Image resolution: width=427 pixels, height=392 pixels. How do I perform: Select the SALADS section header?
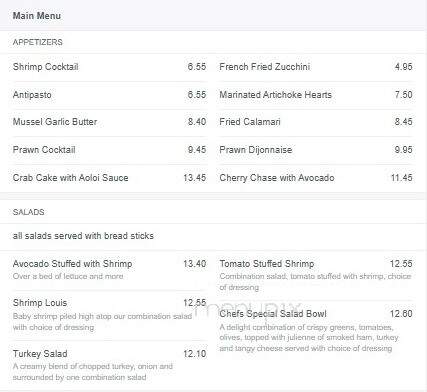coord(28,212)
